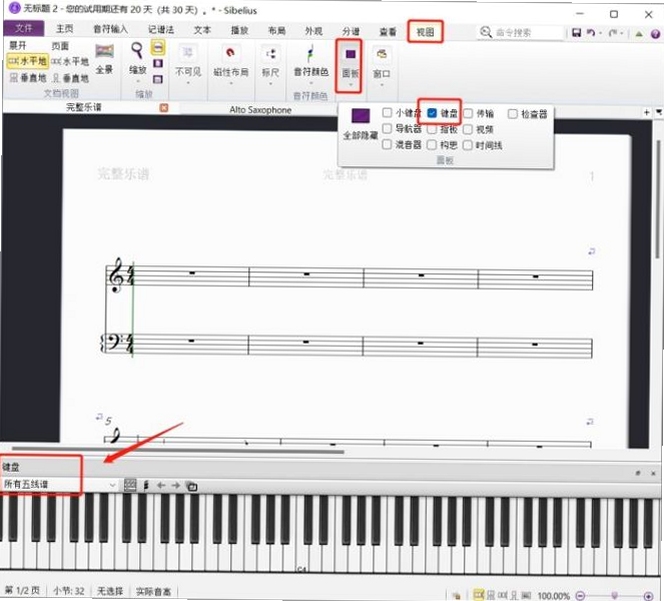Viewport: 664px width, 601px height.
Task: Click the right arrow in keyboard panel
Action: [x=176, y=485]
